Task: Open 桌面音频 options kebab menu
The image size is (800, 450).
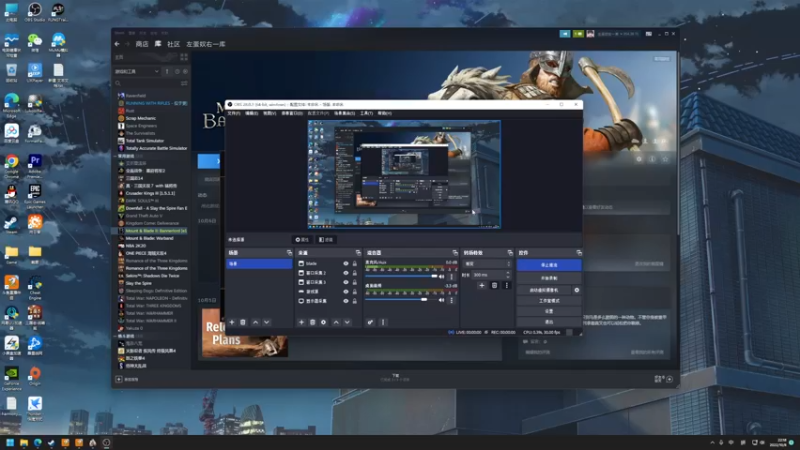Action: click(x=452, y=300)
